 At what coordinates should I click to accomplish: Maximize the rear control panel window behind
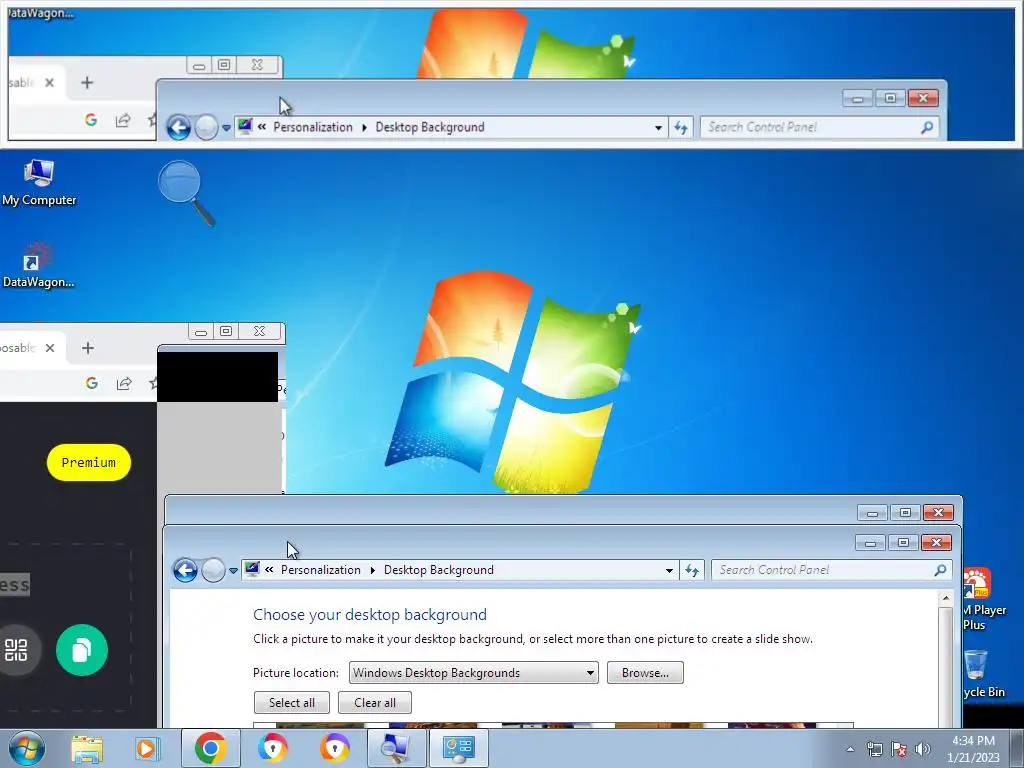[905, 513]
